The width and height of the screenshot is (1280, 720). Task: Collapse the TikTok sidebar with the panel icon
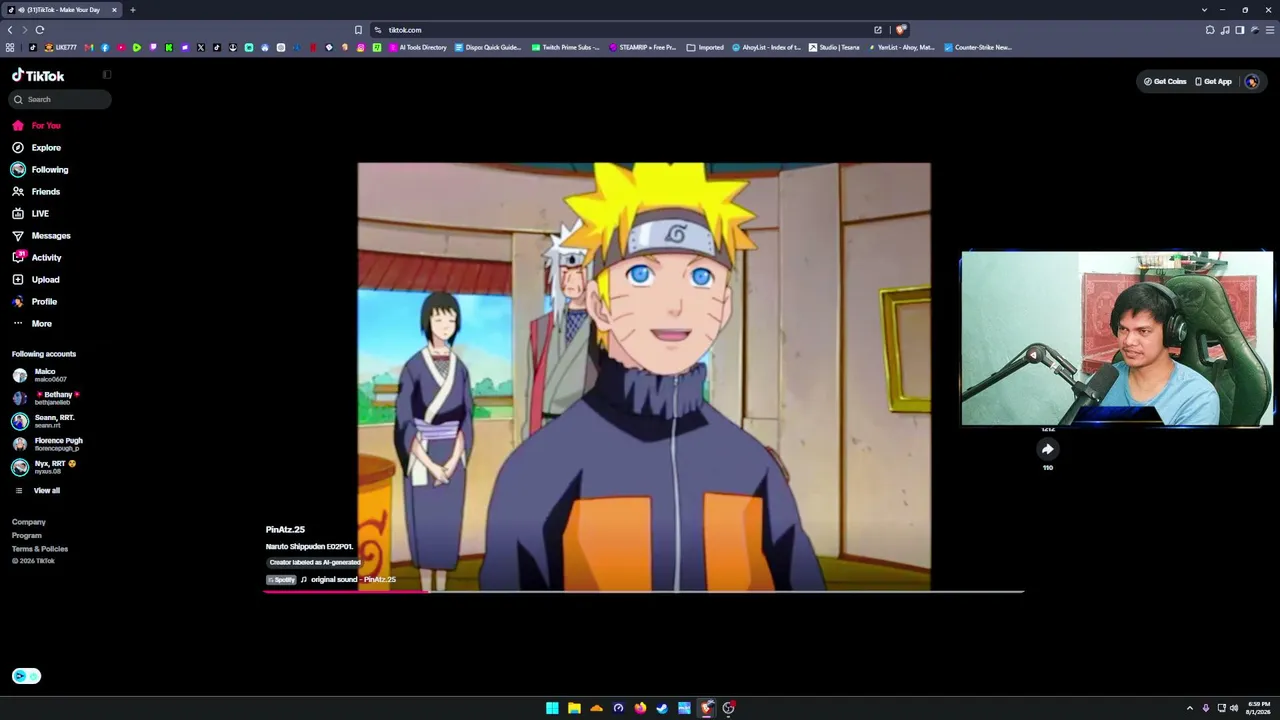click(107, 75)
